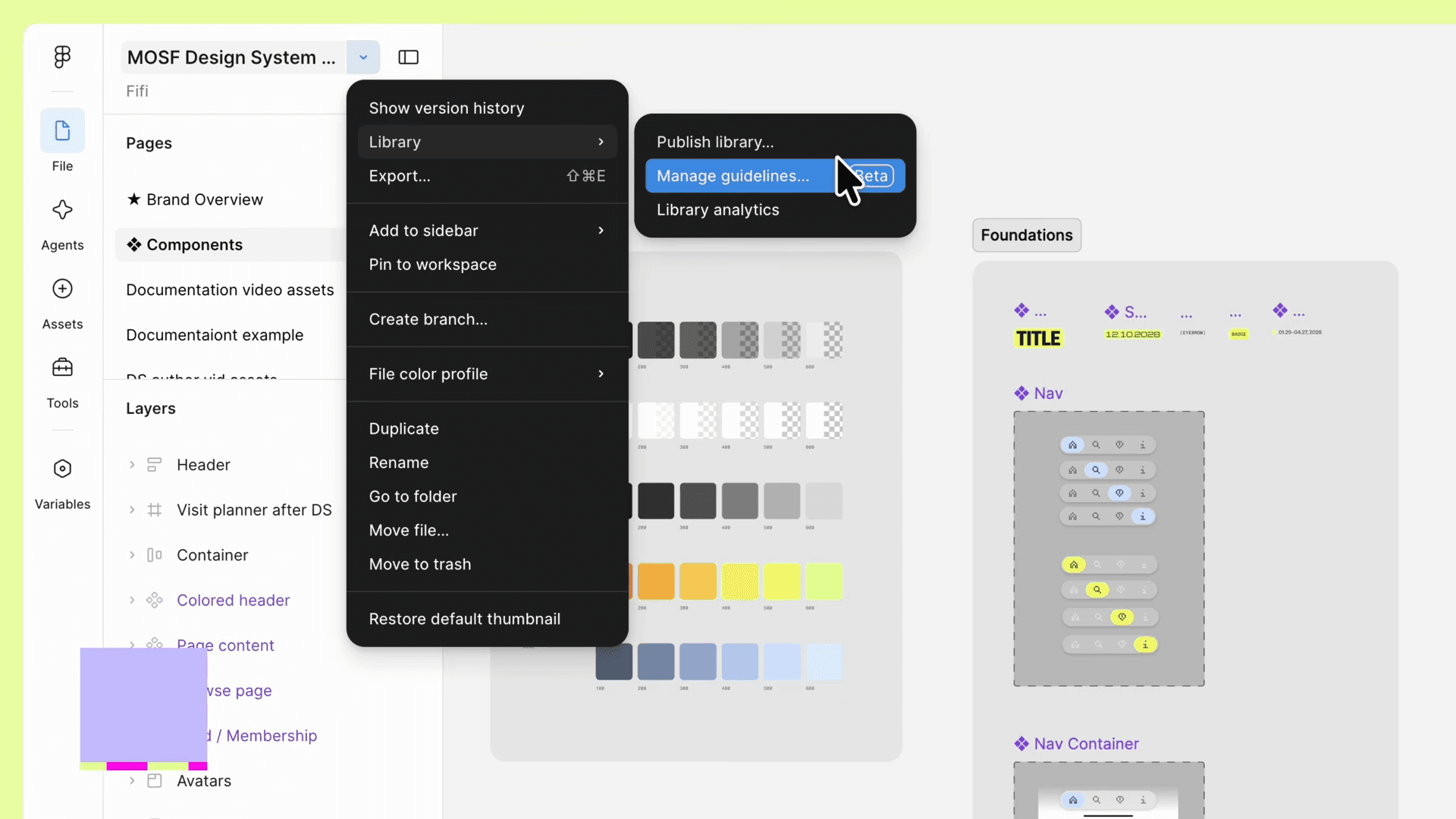
Task: Select the orange color swatch
Action: point(656,582)
